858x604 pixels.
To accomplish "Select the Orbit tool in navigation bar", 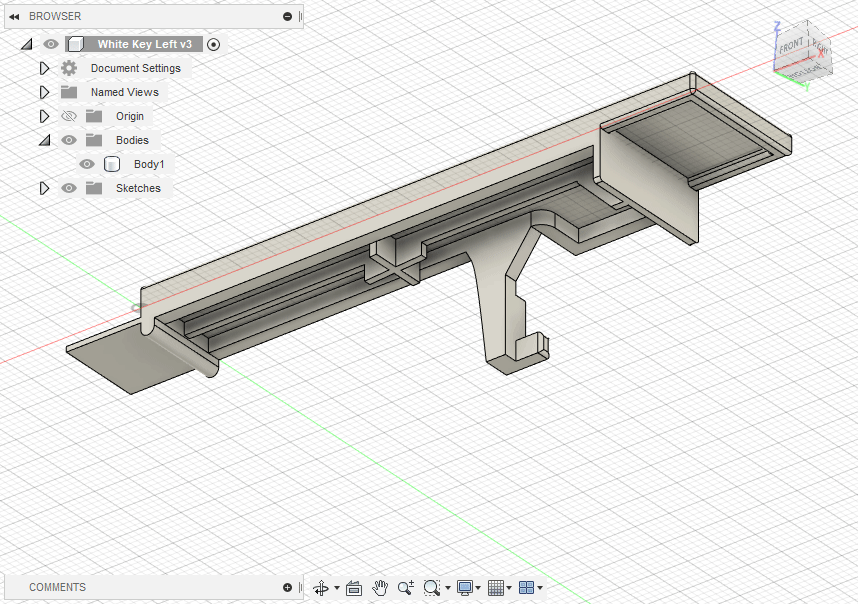I will (320, 588).
